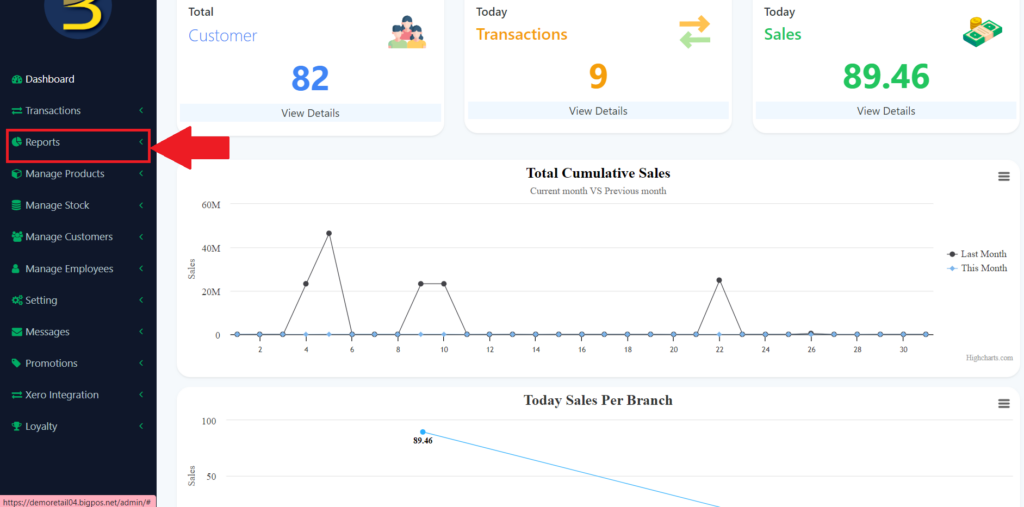Click the Setting gears icon

click(x=16, y=300)
